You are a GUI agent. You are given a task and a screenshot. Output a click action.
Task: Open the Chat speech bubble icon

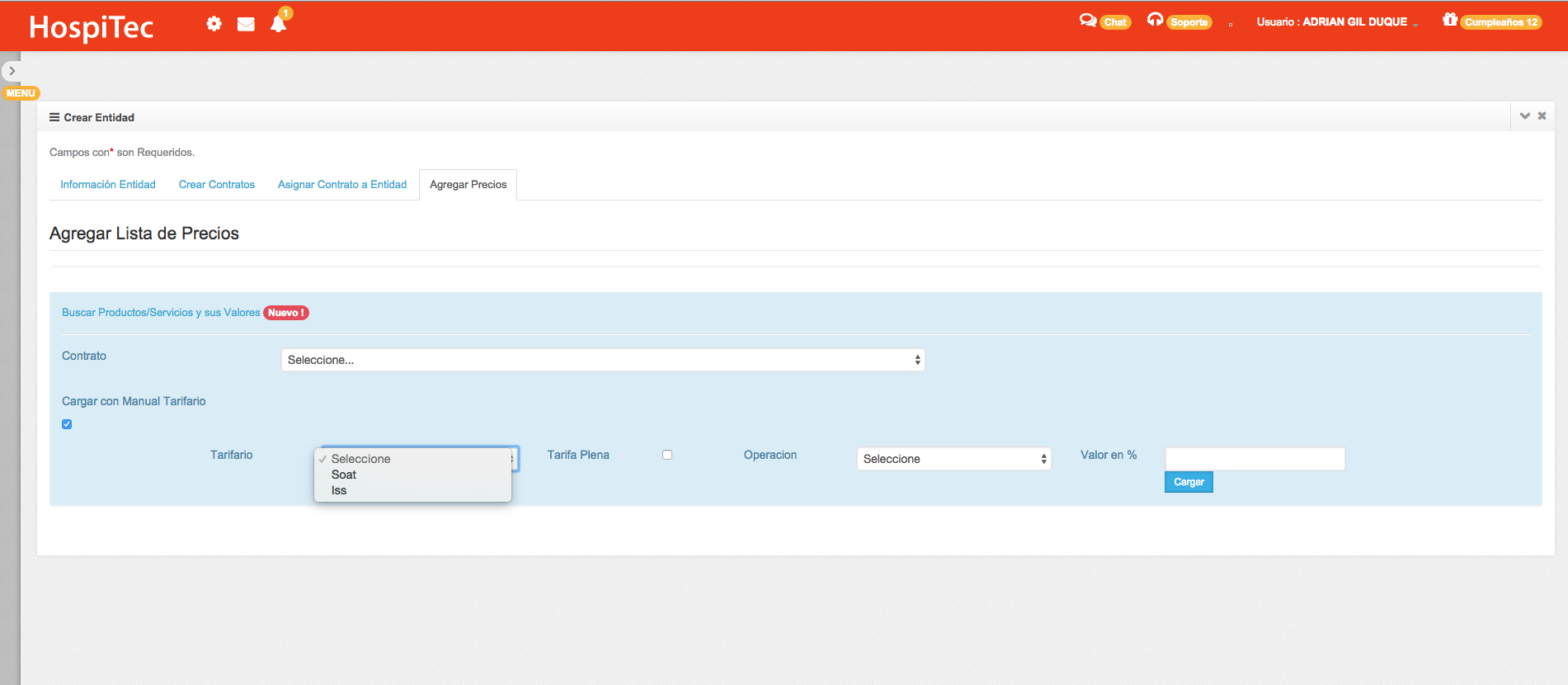1088,21
